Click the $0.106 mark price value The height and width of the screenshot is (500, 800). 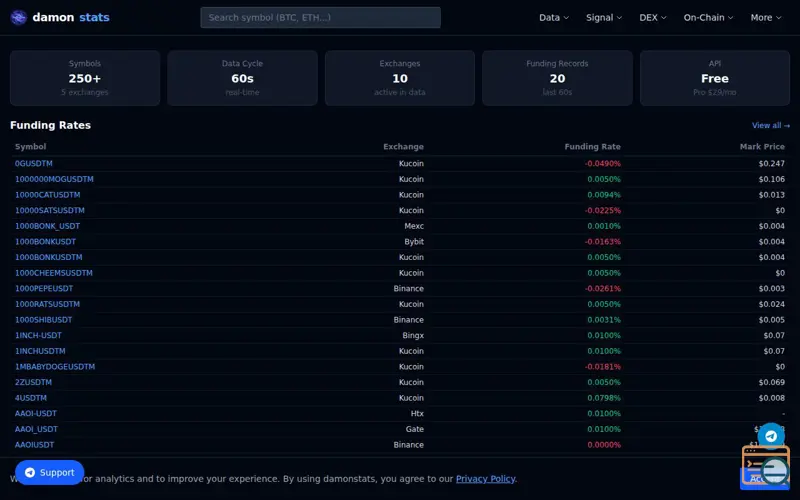pyautogui.click(x=771, y=179)
